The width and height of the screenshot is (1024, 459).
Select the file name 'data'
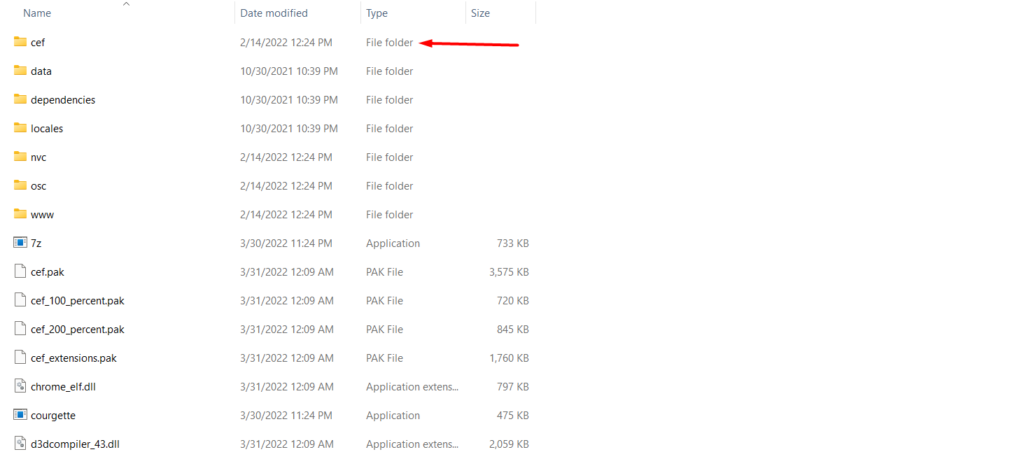pos(41,71)
